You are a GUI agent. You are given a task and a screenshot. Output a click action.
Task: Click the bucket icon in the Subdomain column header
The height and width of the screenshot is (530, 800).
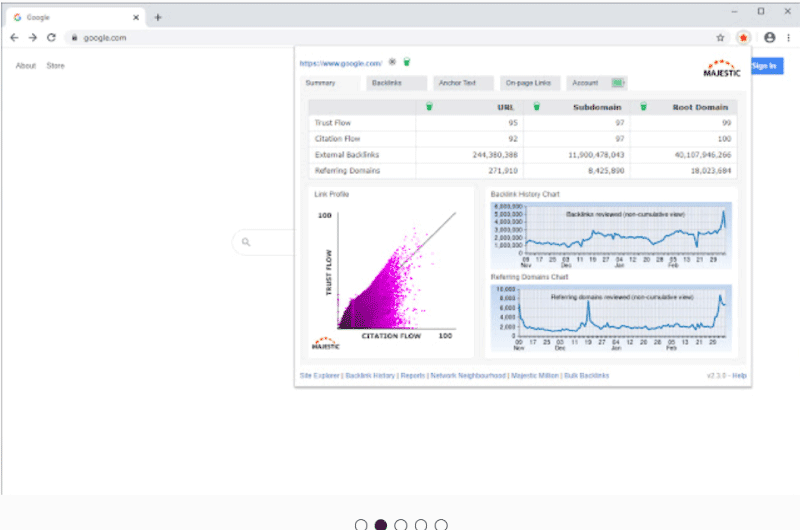tap(536, 107)
